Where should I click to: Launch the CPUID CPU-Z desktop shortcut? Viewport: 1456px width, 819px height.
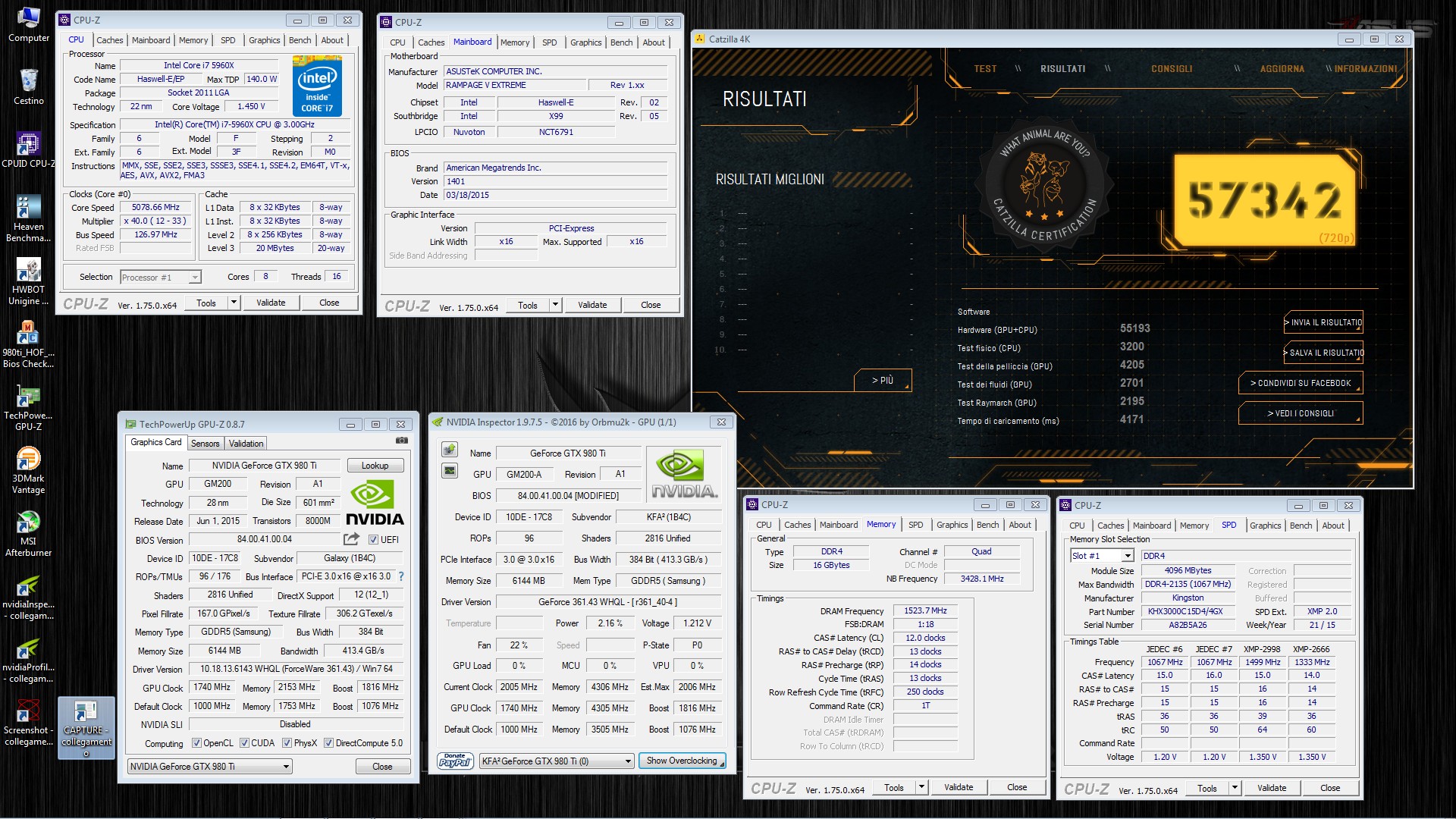[28, 150]
